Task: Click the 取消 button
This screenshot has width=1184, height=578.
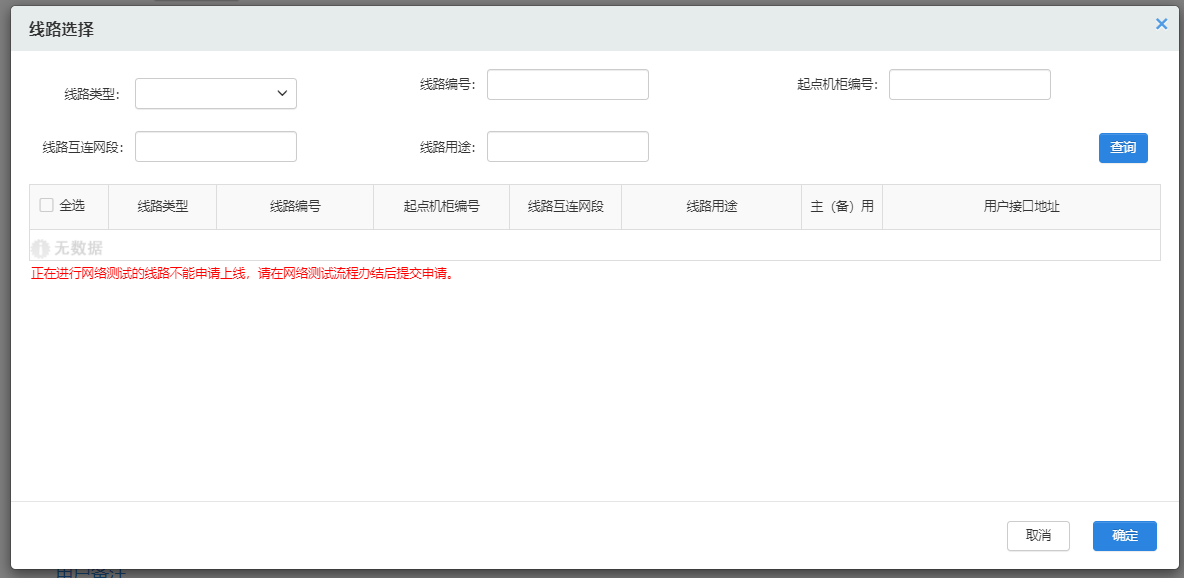Action: [x=1038, y=536]
